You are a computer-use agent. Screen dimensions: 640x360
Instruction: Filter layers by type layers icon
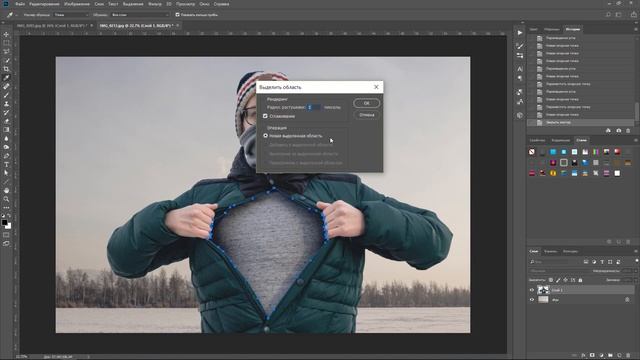[602, 262]
